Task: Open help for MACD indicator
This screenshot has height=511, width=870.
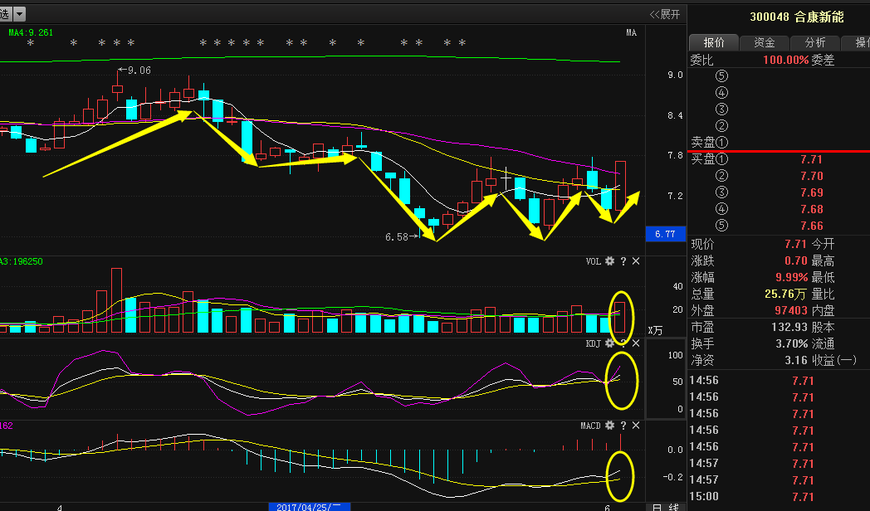Action: [623, 425]
